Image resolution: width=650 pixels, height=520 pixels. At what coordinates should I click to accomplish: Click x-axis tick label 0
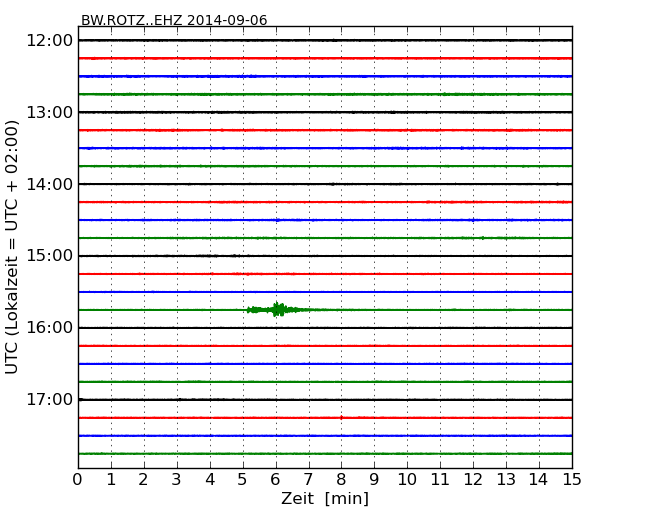tap(78, 480)
